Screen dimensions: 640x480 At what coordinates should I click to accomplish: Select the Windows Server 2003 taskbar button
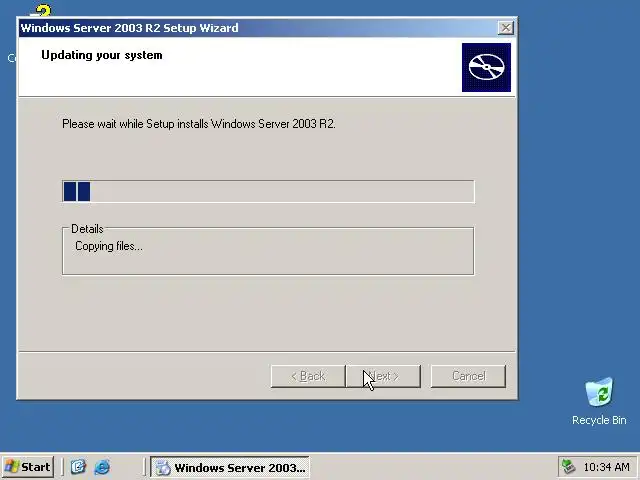(x=230, y=467)
